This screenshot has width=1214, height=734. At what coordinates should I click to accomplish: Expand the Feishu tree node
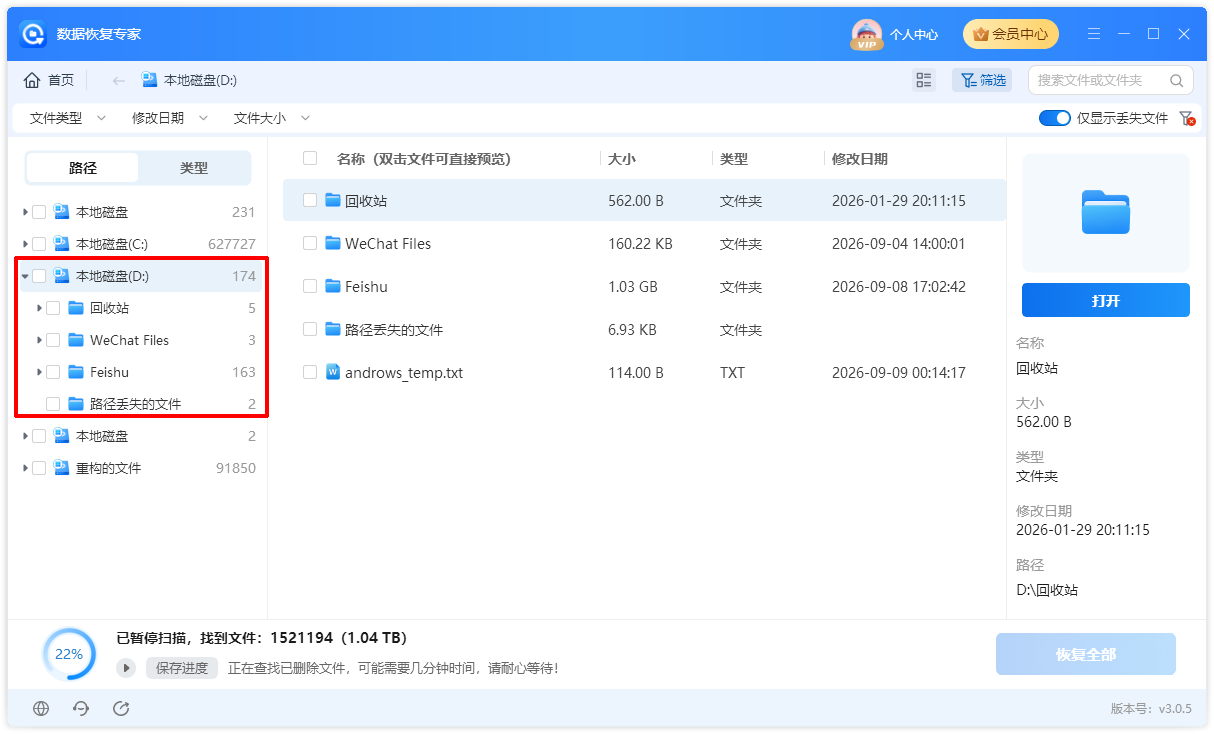click(39, 372)
